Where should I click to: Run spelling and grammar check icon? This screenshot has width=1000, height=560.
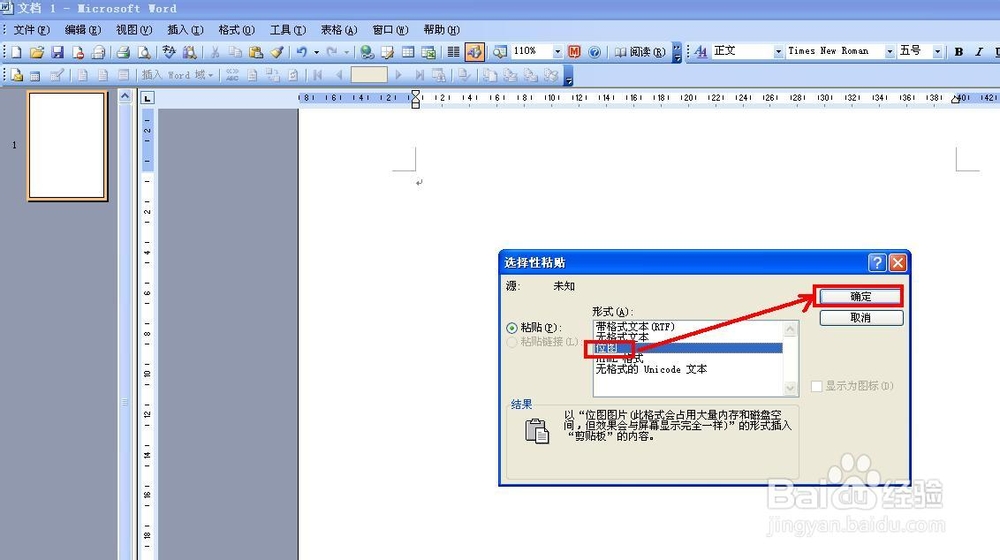tap(168, 52)
